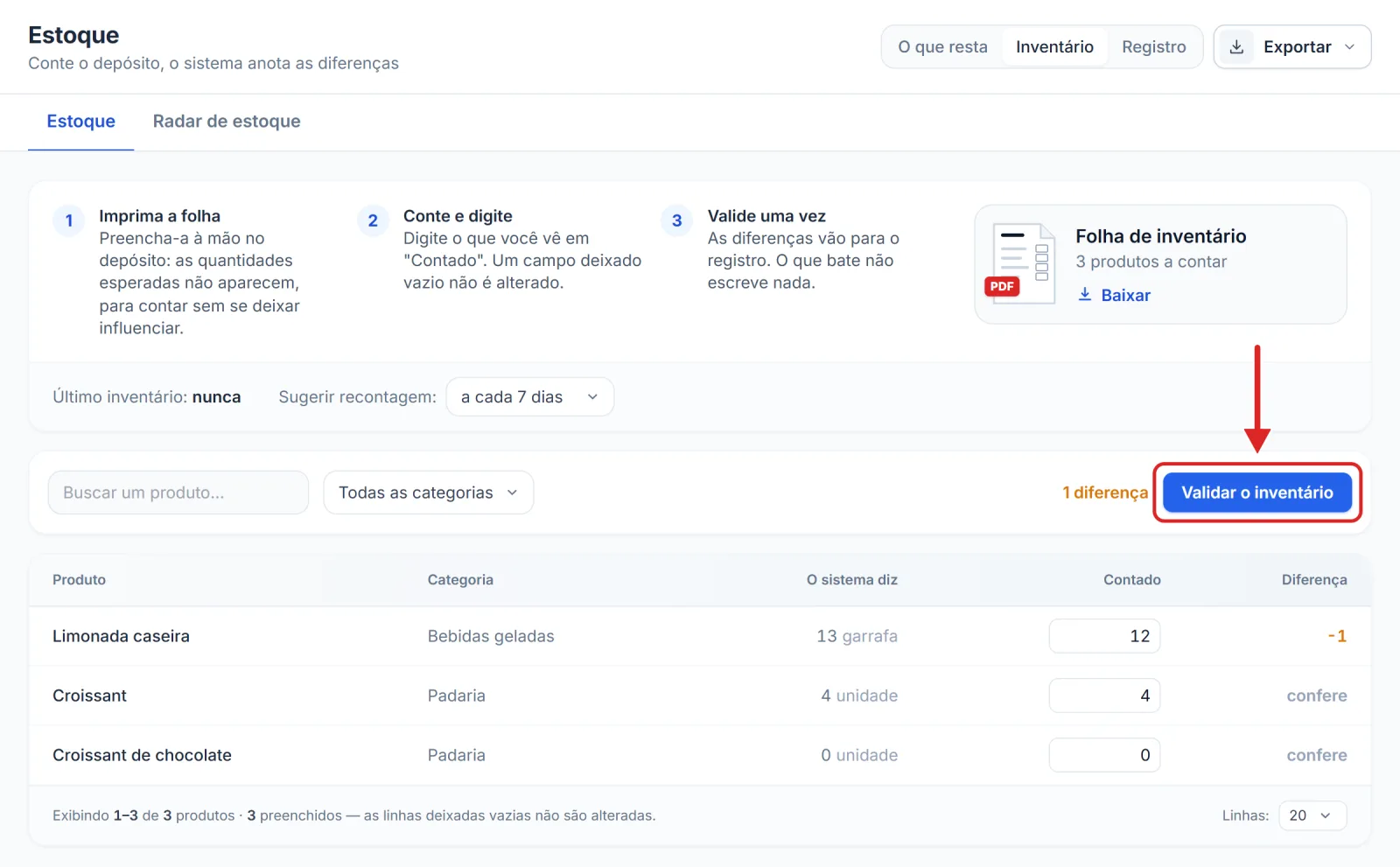Click the Contado field for Croissant de chocolate
The image size is (1400, 867).
pos(1105,755)
